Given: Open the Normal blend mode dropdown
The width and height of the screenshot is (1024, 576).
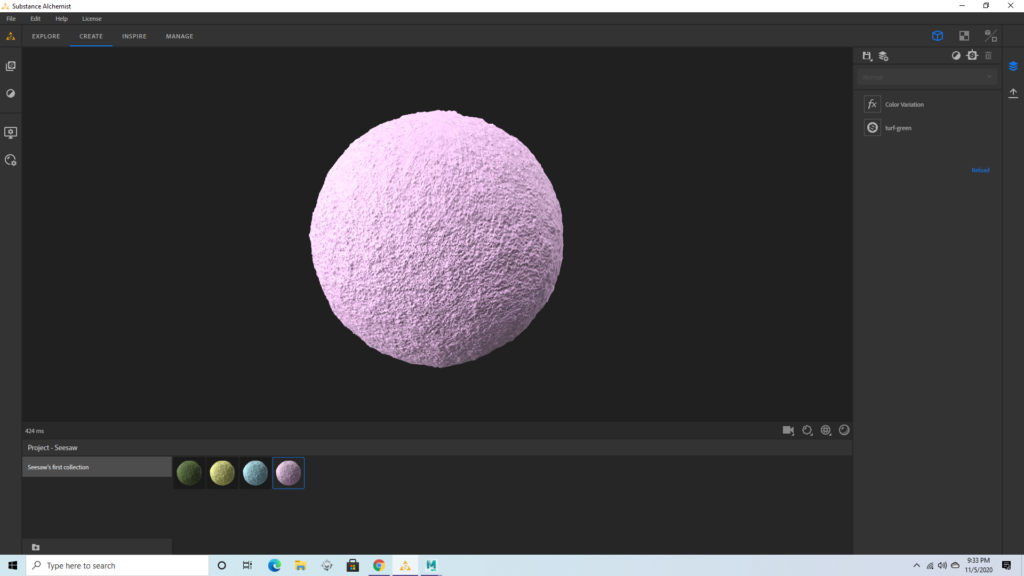Looking at the screenshot, I should tap(927, 77).
